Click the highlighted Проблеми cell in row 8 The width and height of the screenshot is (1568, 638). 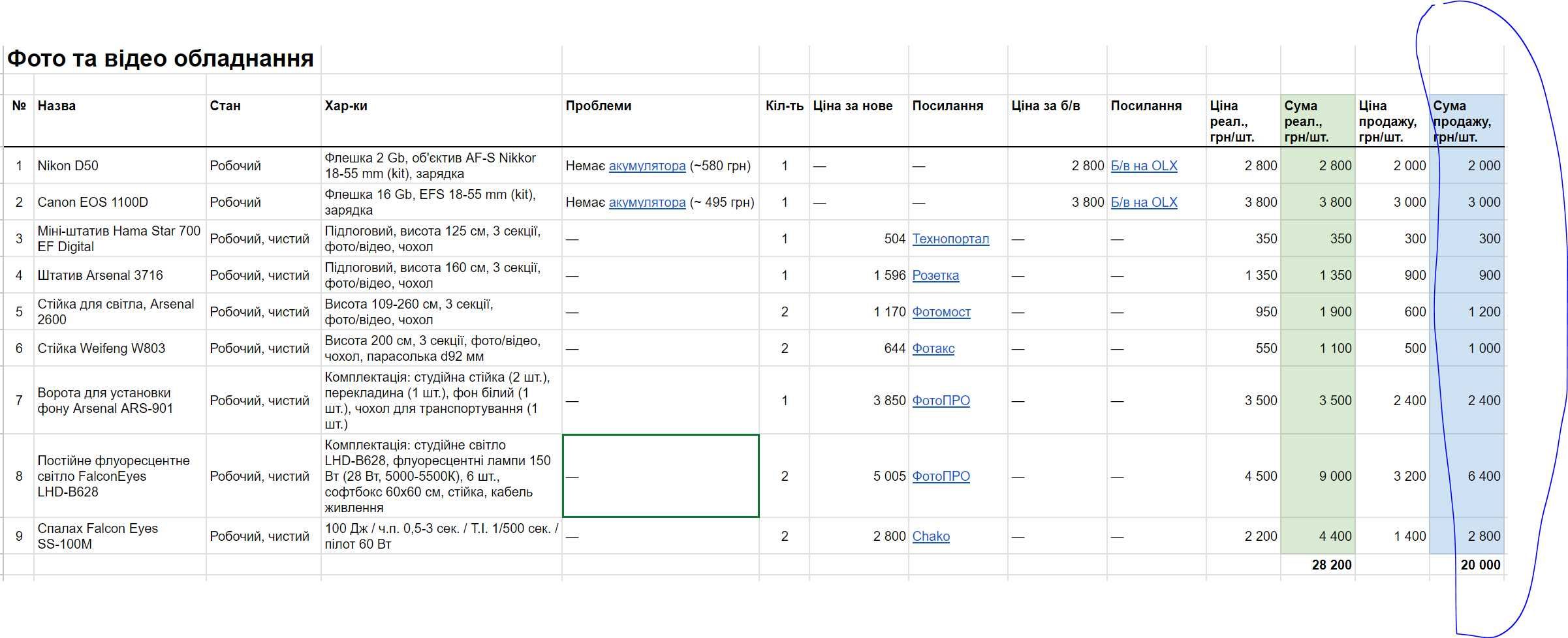tap(661, 476)
